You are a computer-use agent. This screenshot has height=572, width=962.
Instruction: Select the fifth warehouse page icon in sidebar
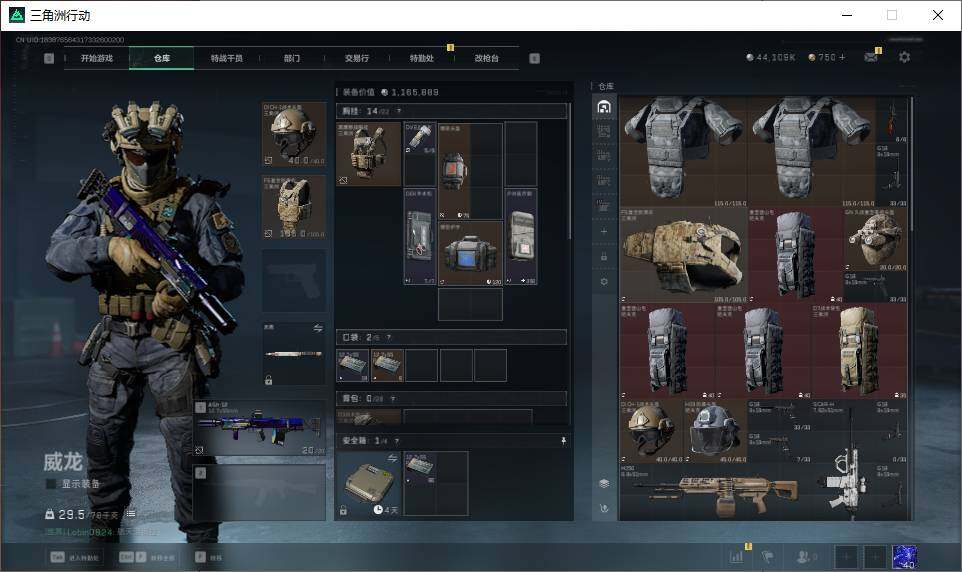pos(604,206)
